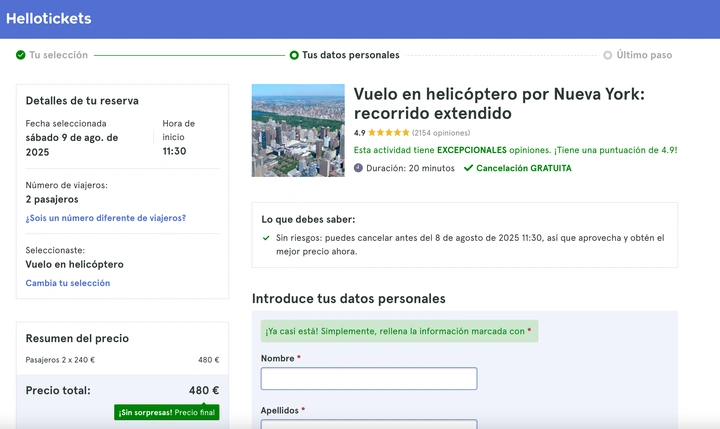Click the Tus datos personales step circle

coord(294,55)
